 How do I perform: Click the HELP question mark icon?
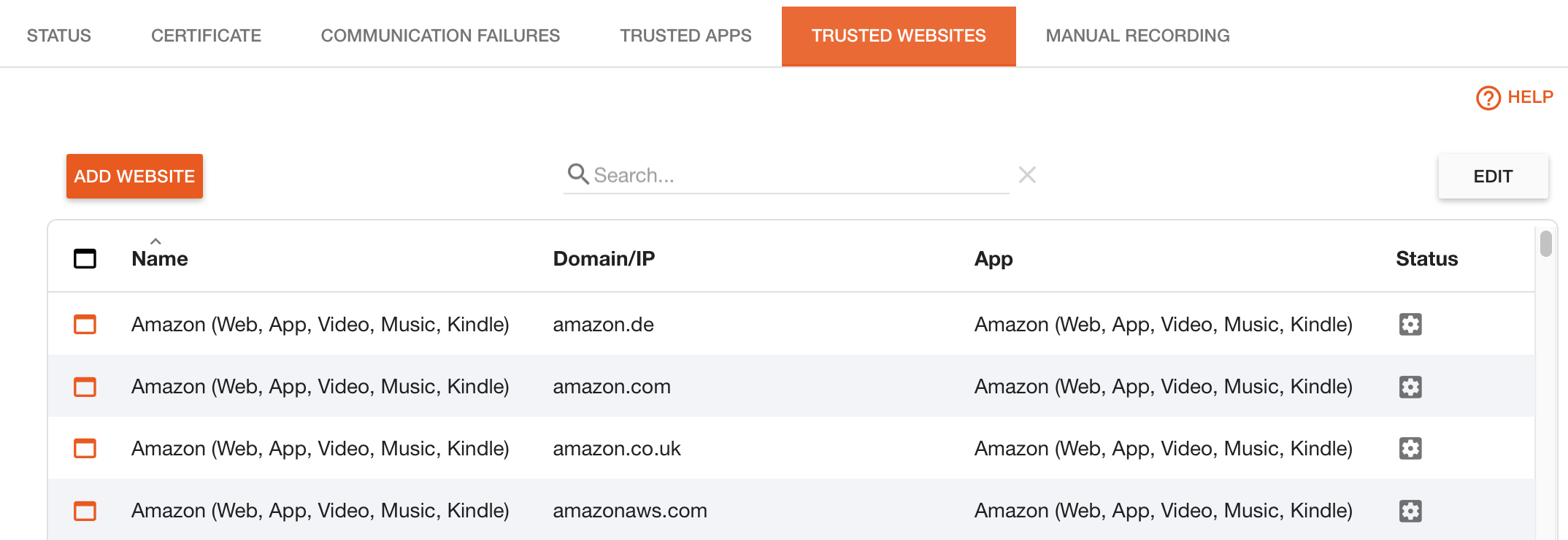point(1488,98)
